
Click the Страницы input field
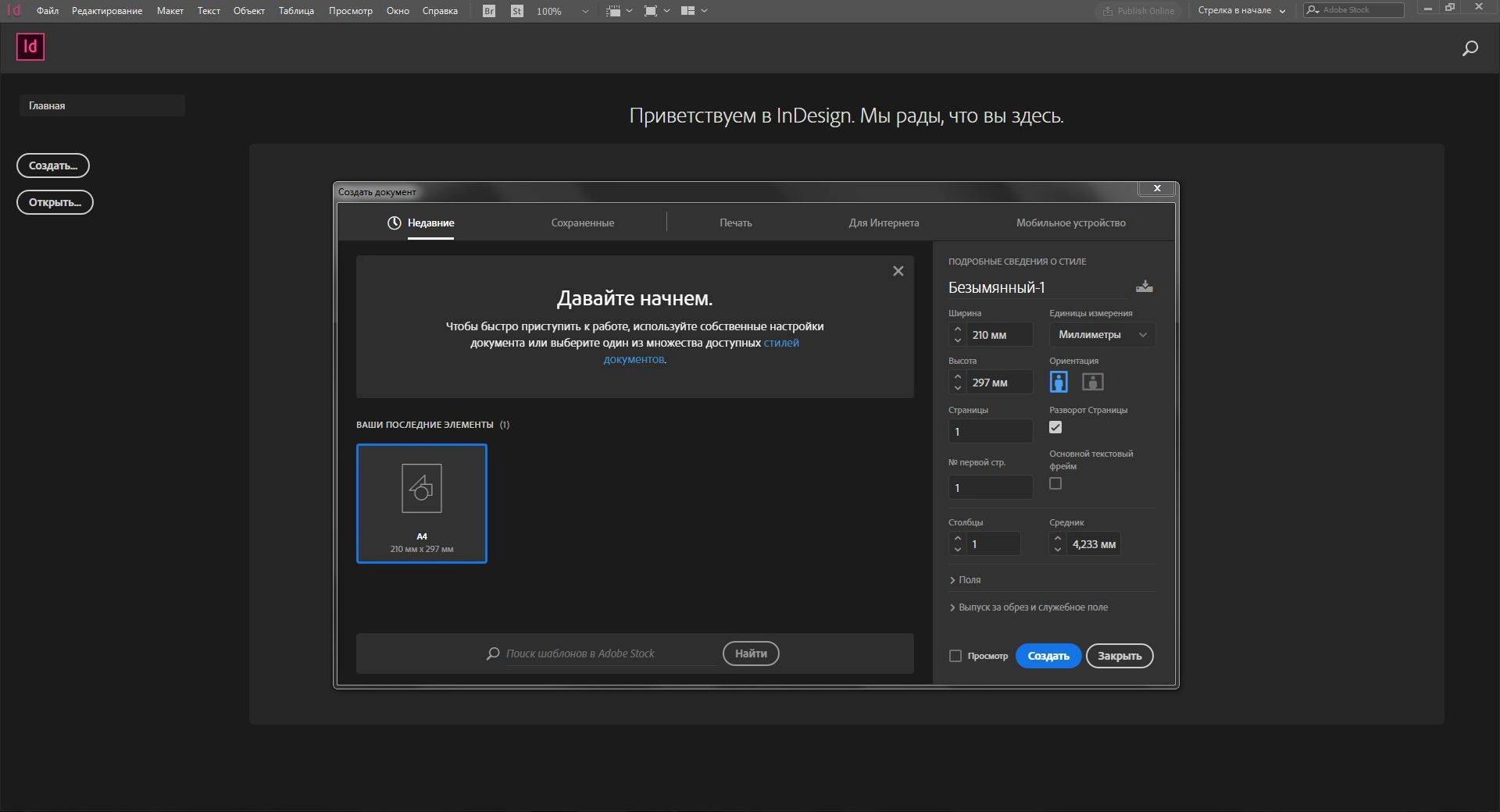[991, 431]
